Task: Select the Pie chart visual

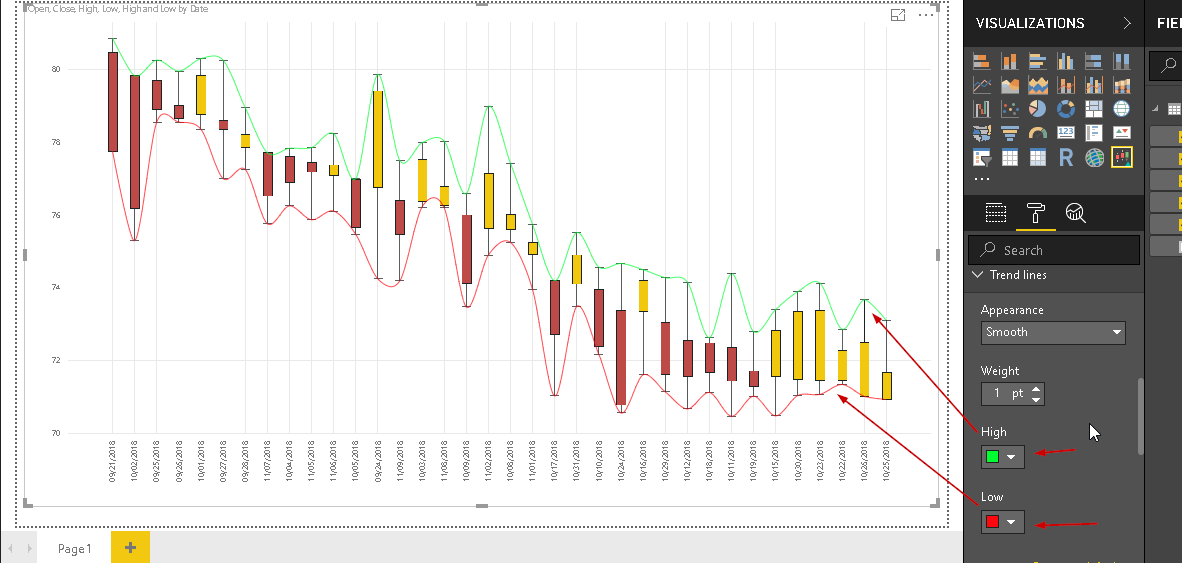Action: click(1037, 109)
